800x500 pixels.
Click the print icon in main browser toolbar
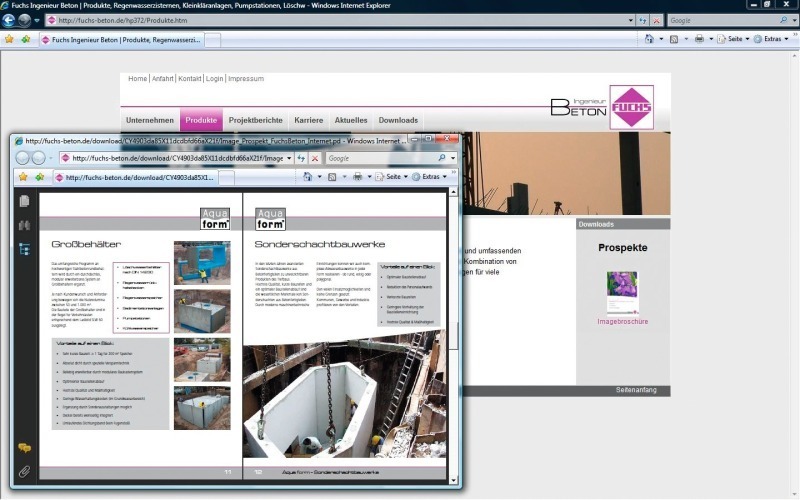699,39
